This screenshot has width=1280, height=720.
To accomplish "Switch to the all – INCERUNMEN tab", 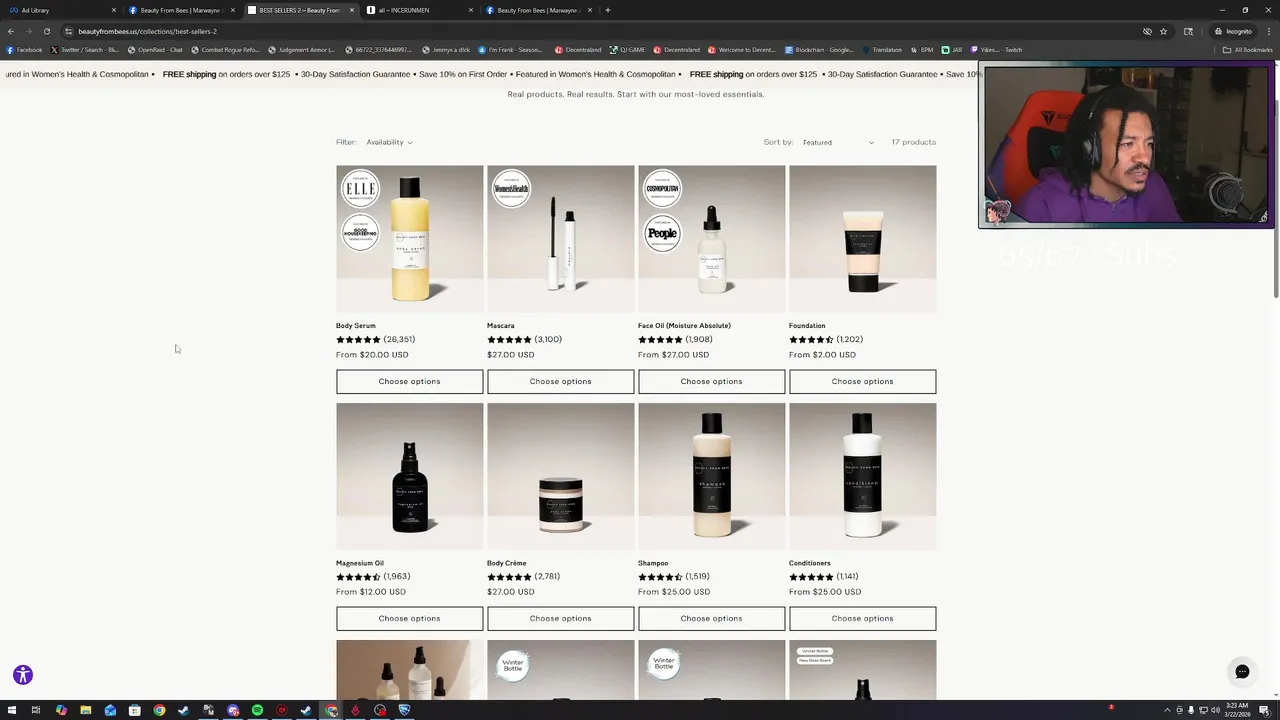I will tap(419, 10).
